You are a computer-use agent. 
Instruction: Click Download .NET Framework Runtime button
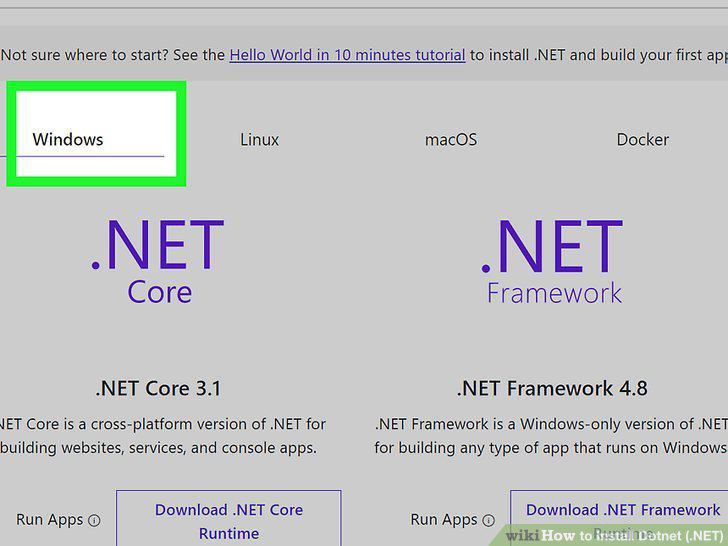coord(619,518)
